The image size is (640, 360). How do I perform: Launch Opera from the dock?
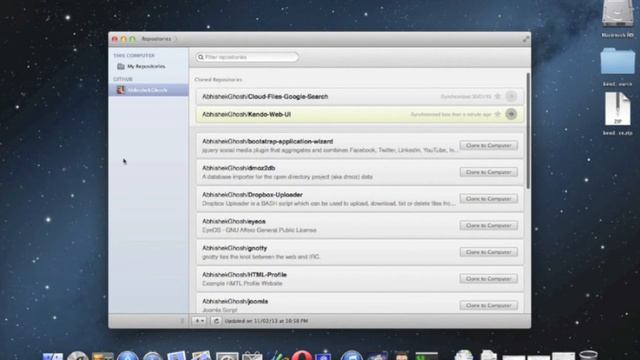pos(302,356)
